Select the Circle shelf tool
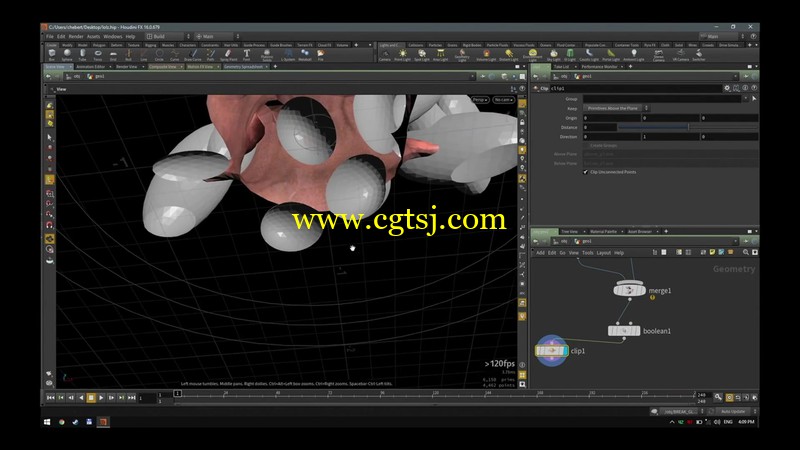 pos(159,55)
